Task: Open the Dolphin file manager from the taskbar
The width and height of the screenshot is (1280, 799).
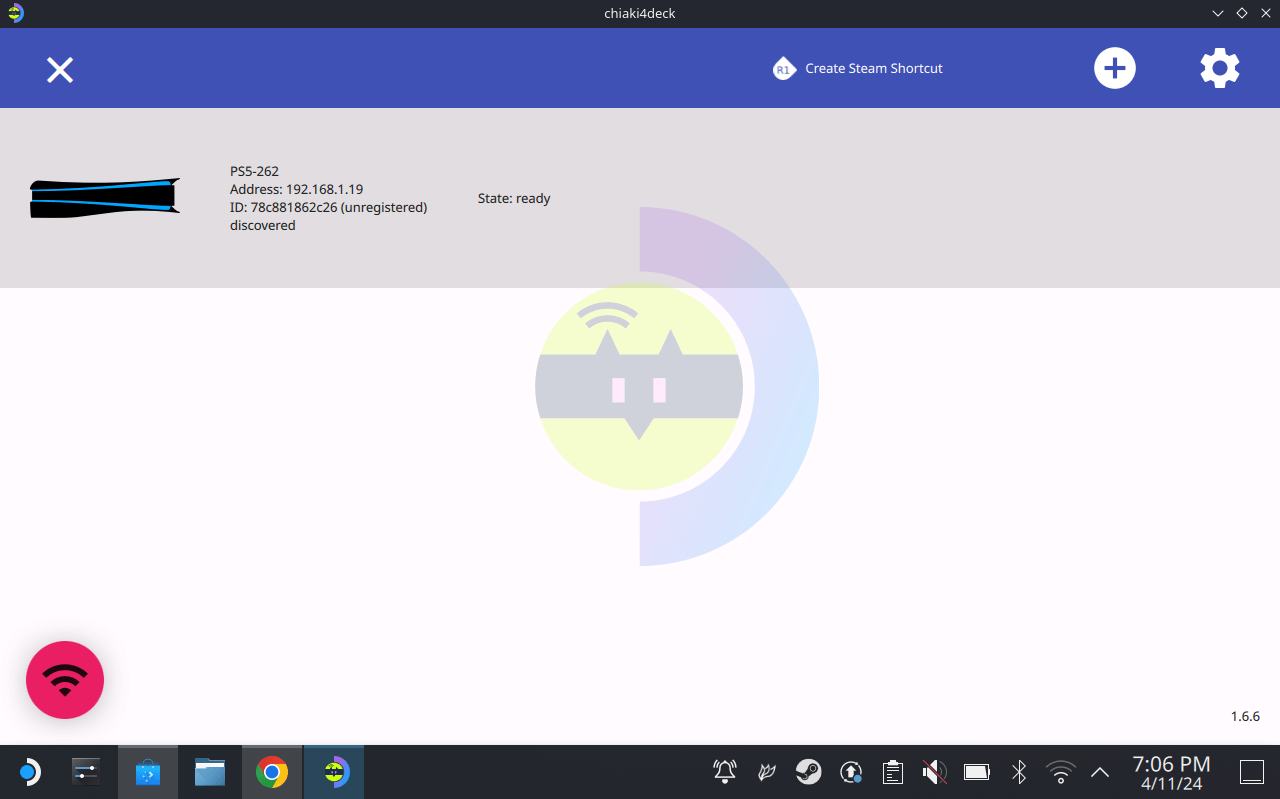Action: pos(210,772)
